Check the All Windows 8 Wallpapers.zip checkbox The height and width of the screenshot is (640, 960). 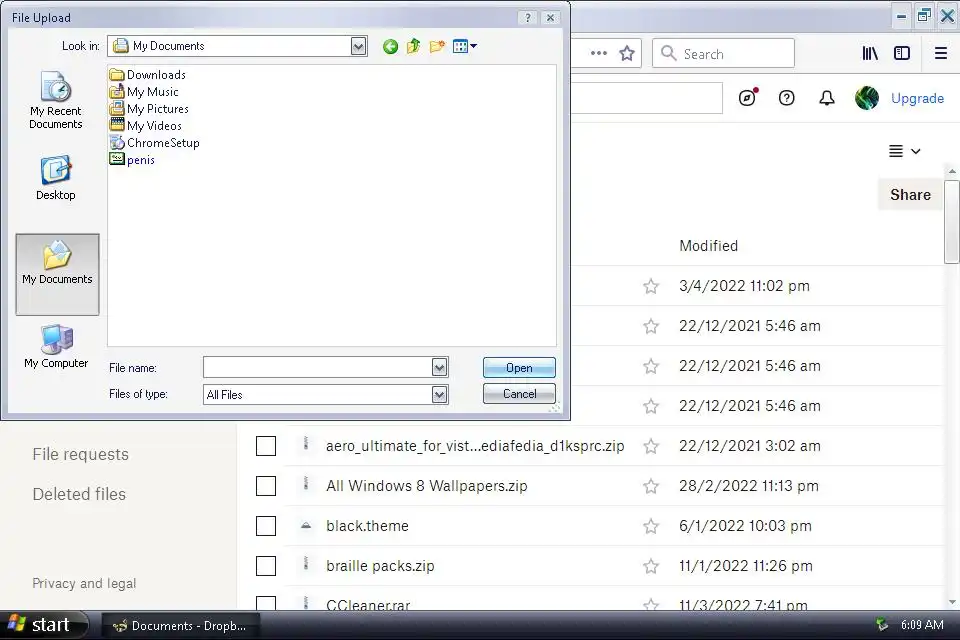266,486
